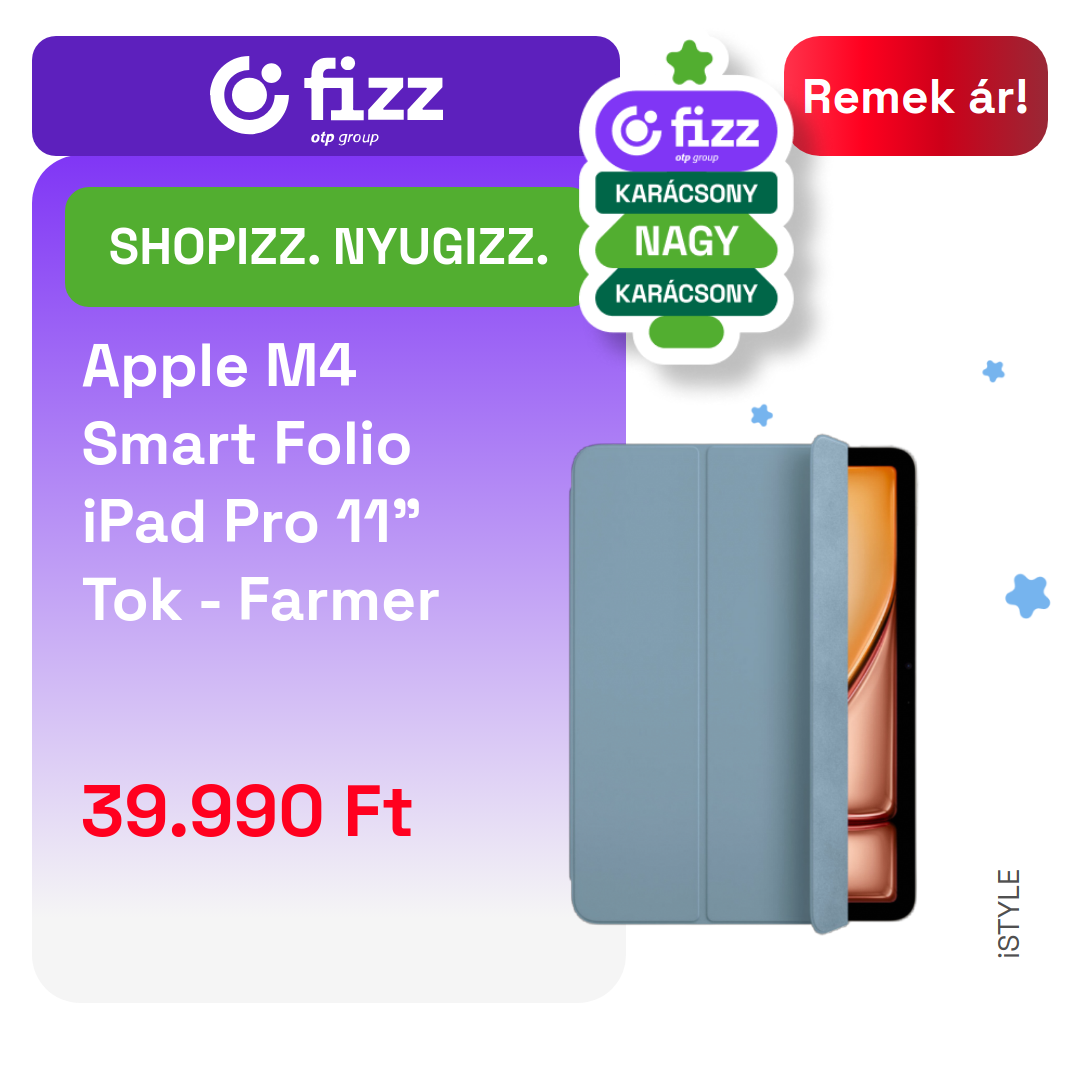Select the 'NAGY' label on the tree badge
Image resolution: width=1080 pixels, height=1080 pixels.
tap(686, 241)
